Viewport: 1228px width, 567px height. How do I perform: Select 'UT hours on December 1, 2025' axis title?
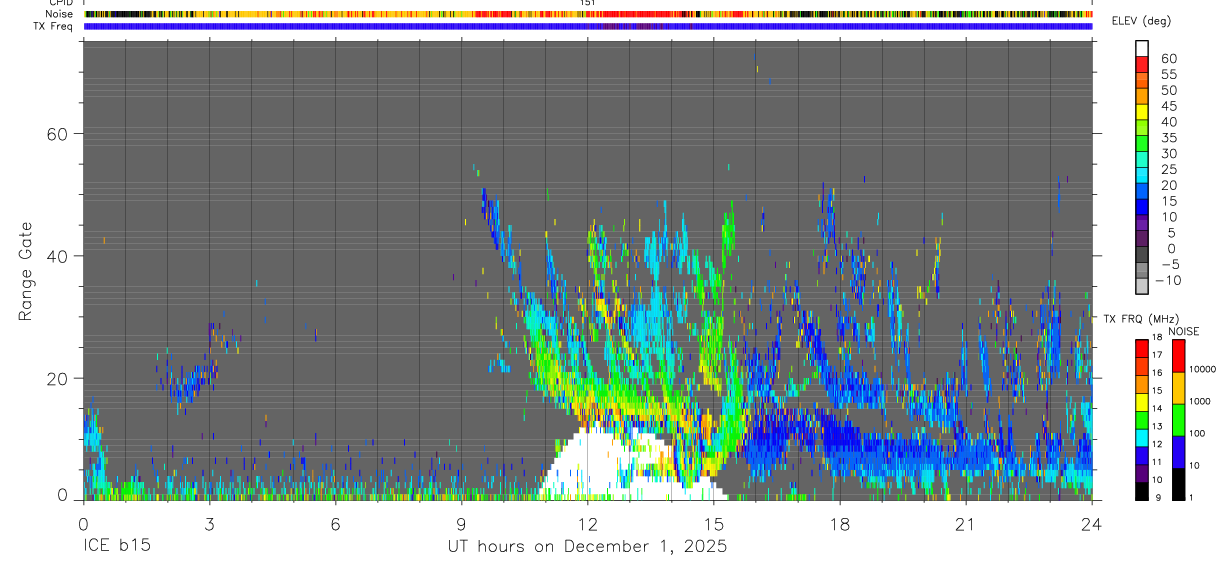click(587, 547)
